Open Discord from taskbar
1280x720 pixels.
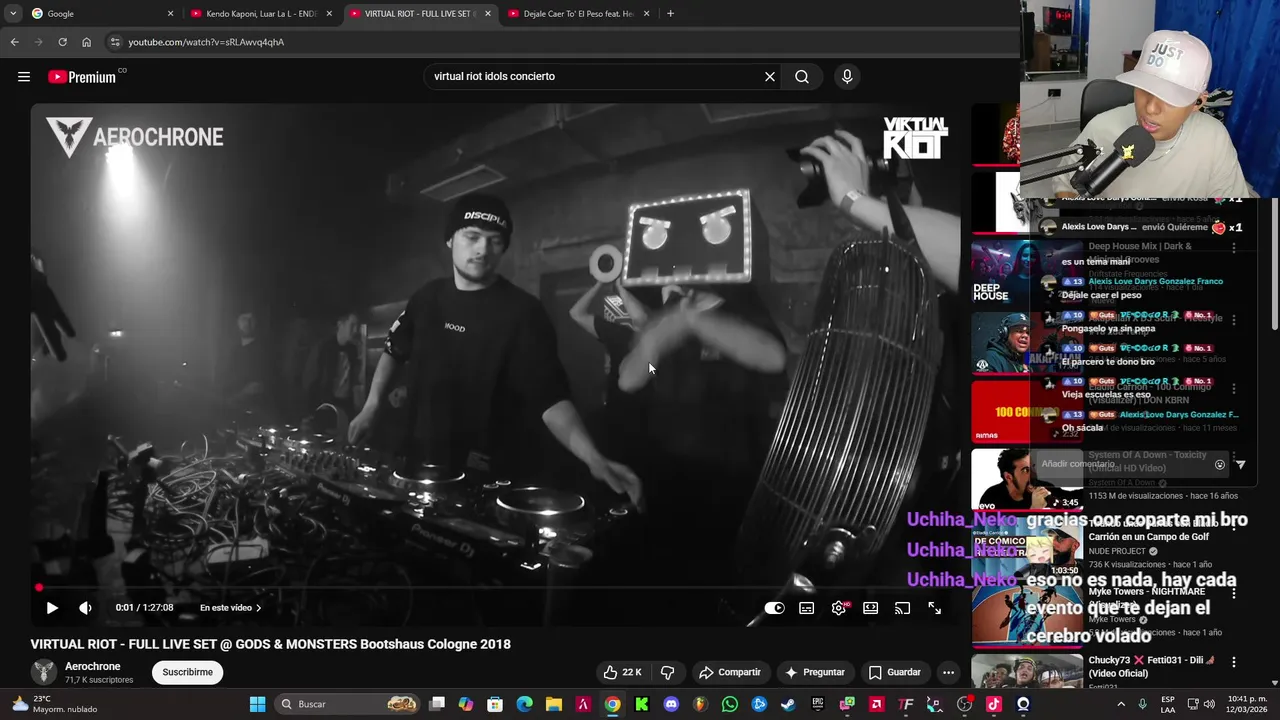tap(671, 704)
